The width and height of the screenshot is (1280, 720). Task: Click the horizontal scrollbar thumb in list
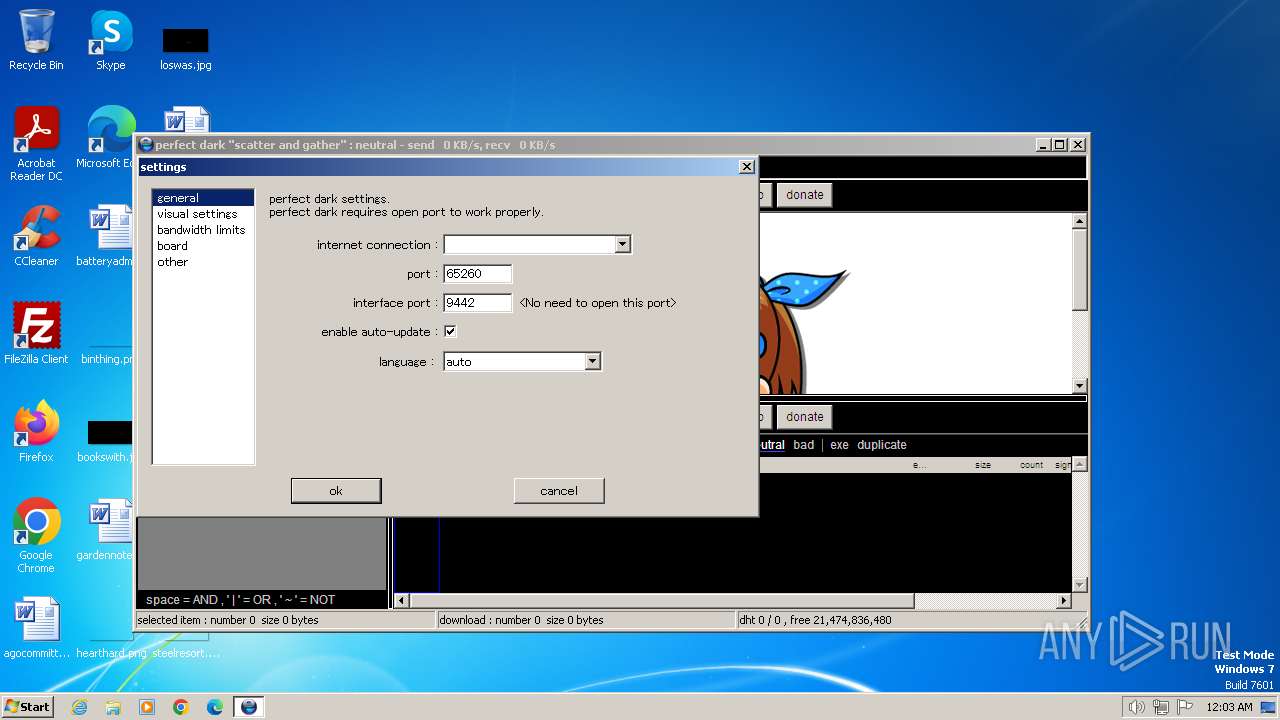click(662, 601)
